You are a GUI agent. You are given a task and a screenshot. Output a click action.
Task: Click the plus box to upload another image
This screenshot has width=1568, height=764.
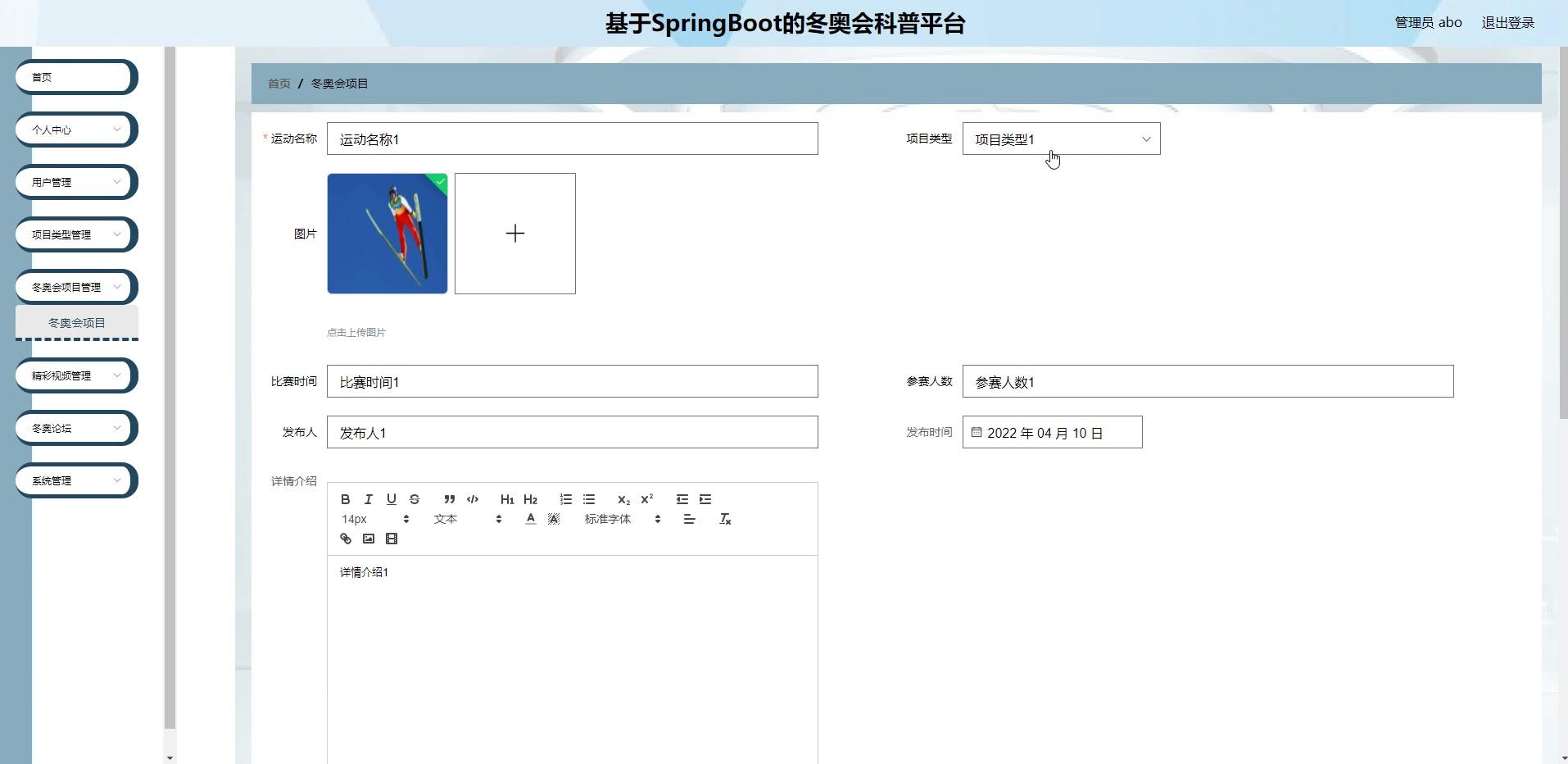click(514, 233)
